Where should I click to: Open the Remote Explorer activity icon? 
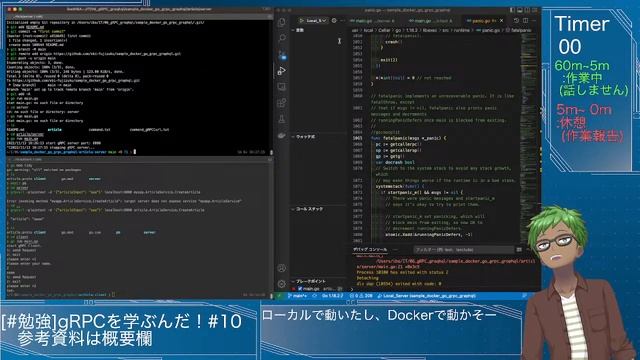[x=282, y=87]
